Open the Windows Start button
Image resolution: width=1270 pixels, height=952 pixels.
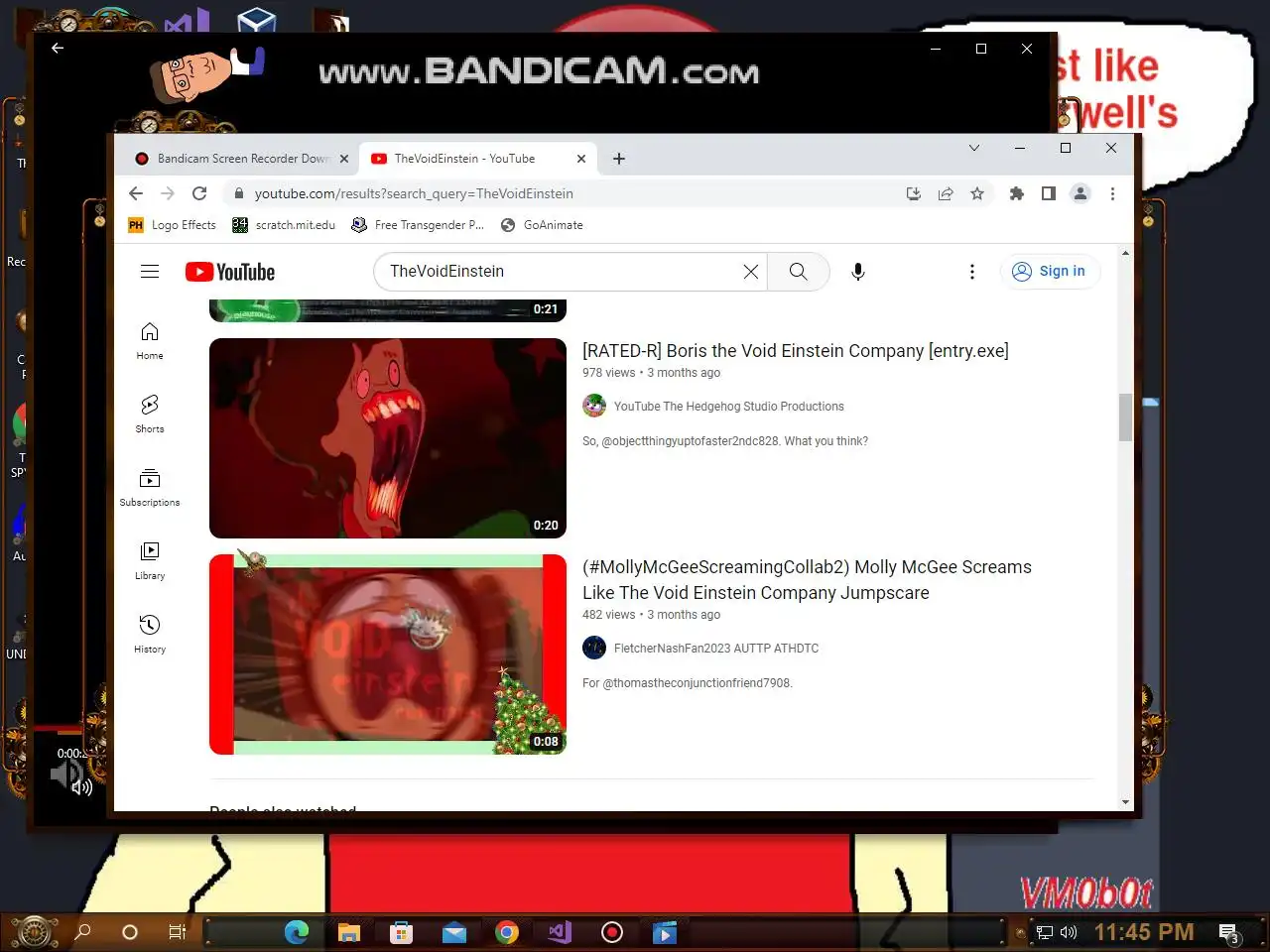click(33, 932)
